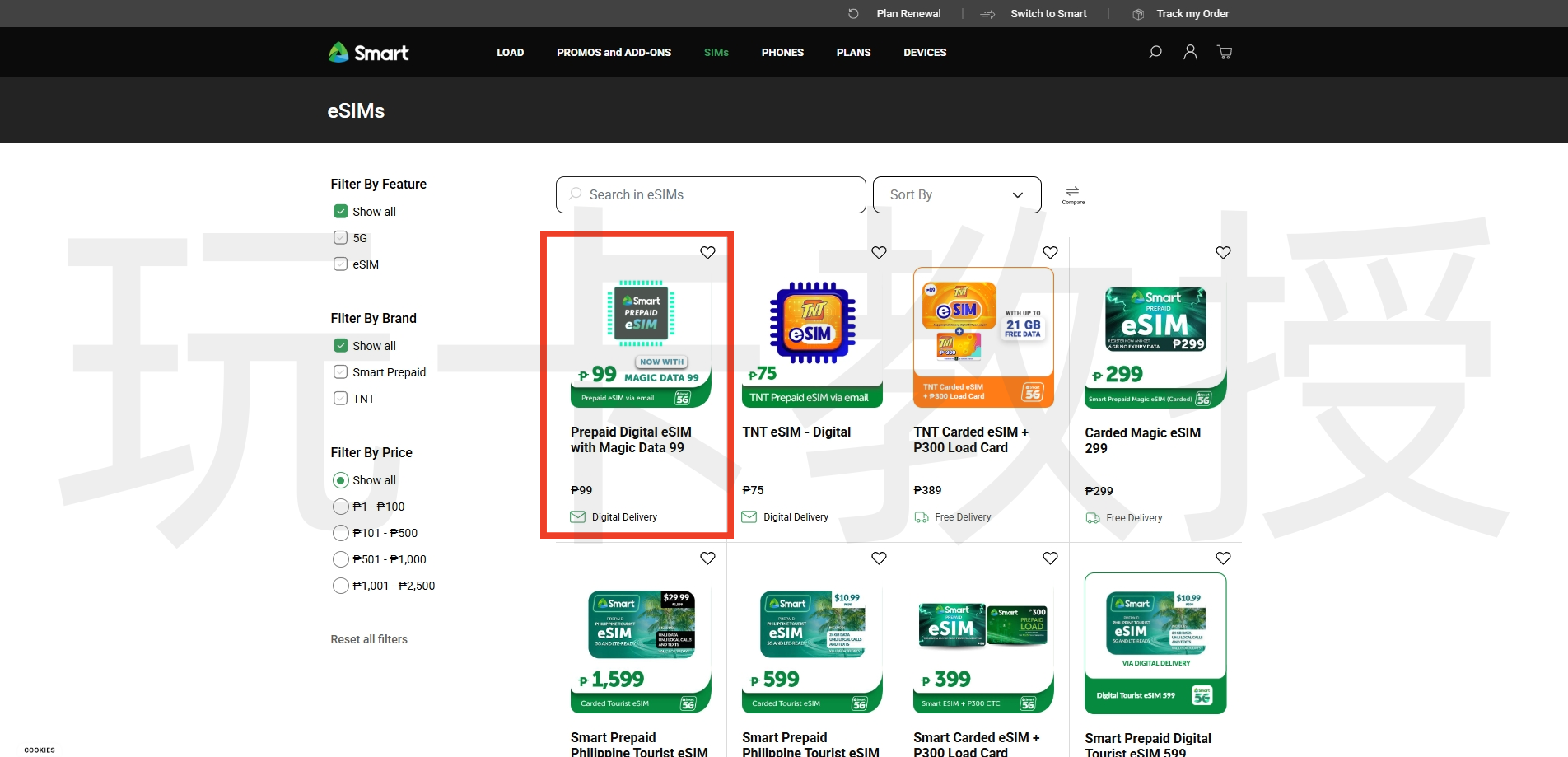Open the DEVICES menu
The width and height of the screenshot is (1568, 757).
pos(925,52)
